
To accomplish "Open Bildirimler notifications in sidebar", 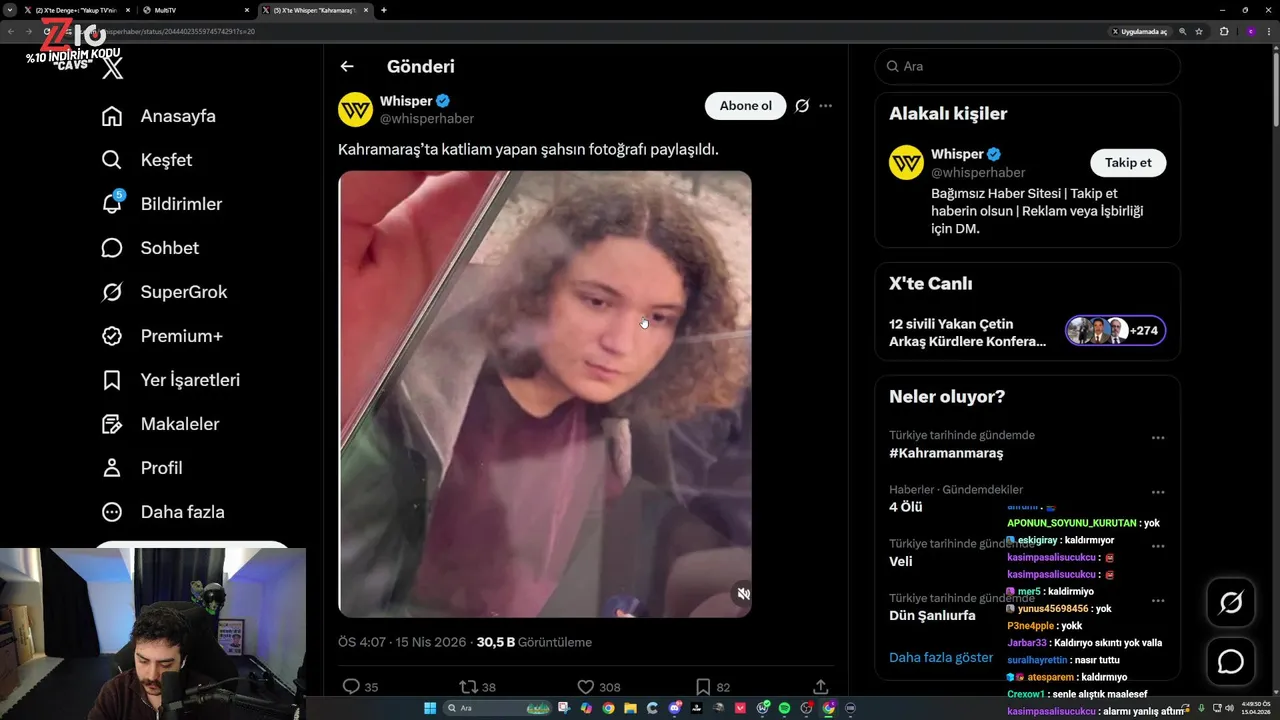I will [x=162, y=204].
